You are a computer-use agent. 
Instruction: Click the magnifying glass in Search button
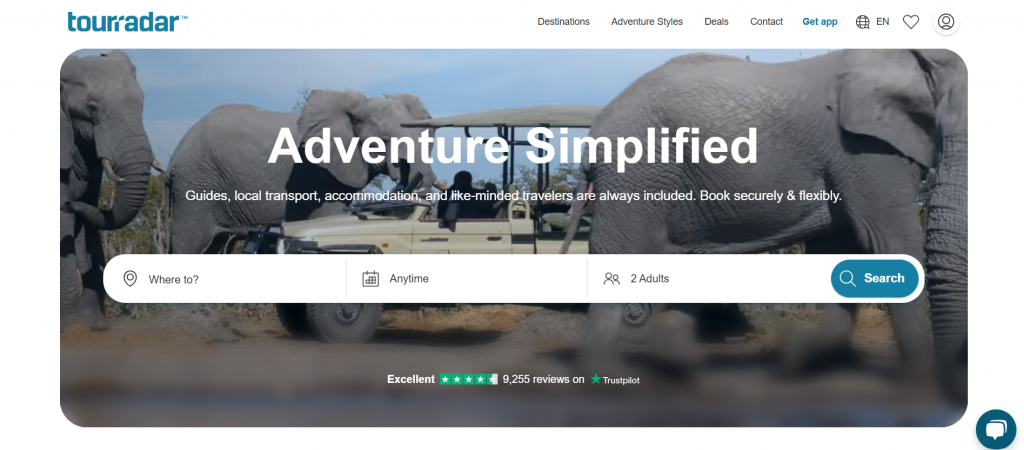[848, 279]
